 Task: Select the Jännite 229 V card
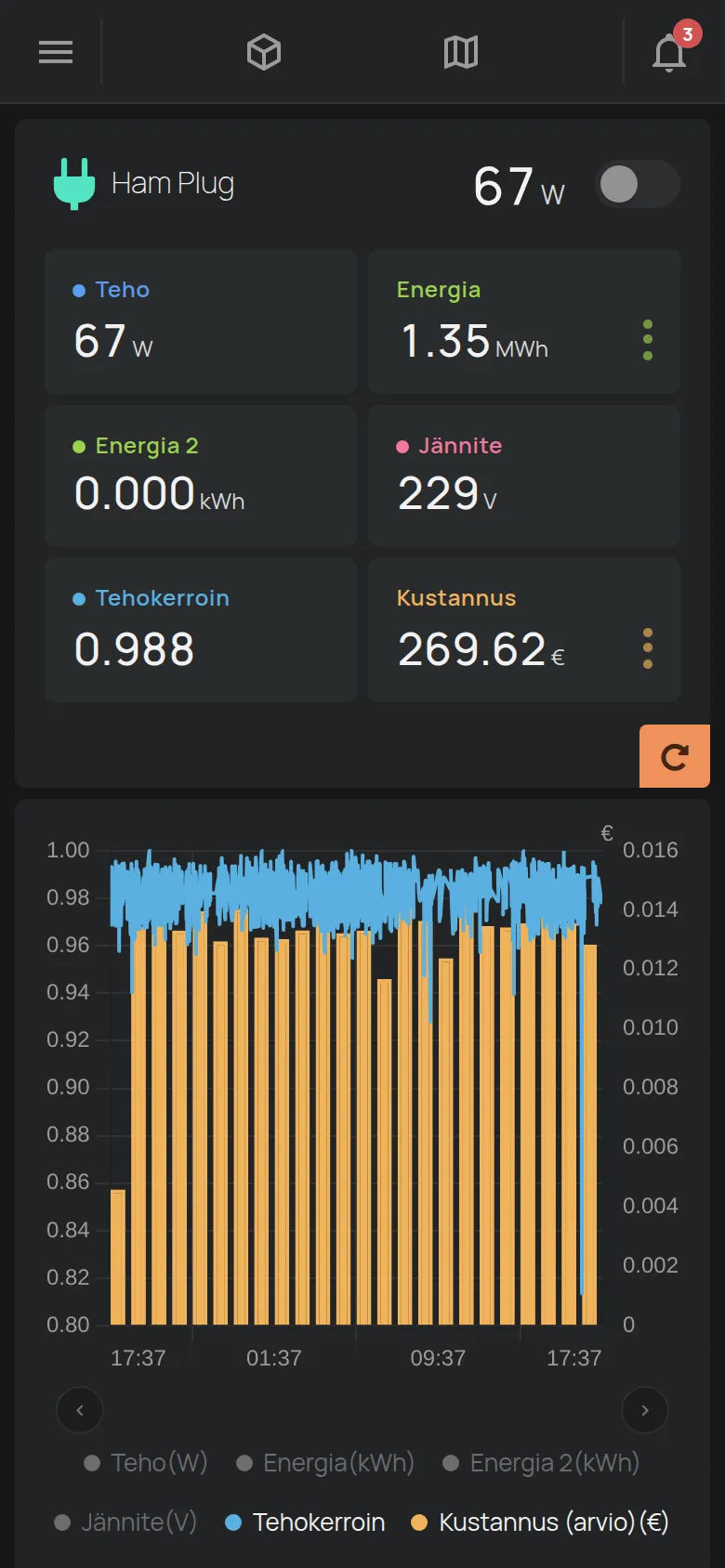(524, 475)
